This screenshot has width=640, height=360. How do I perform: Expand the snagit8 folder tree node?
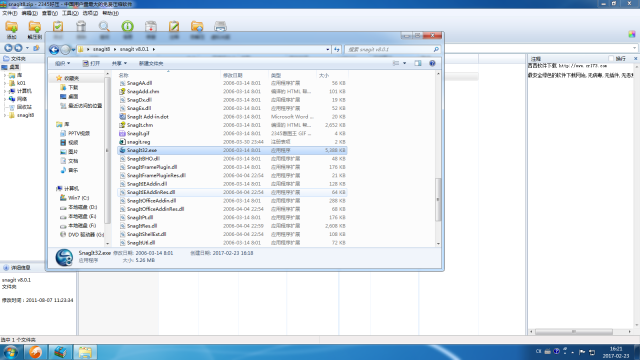(x=5, y=115)
